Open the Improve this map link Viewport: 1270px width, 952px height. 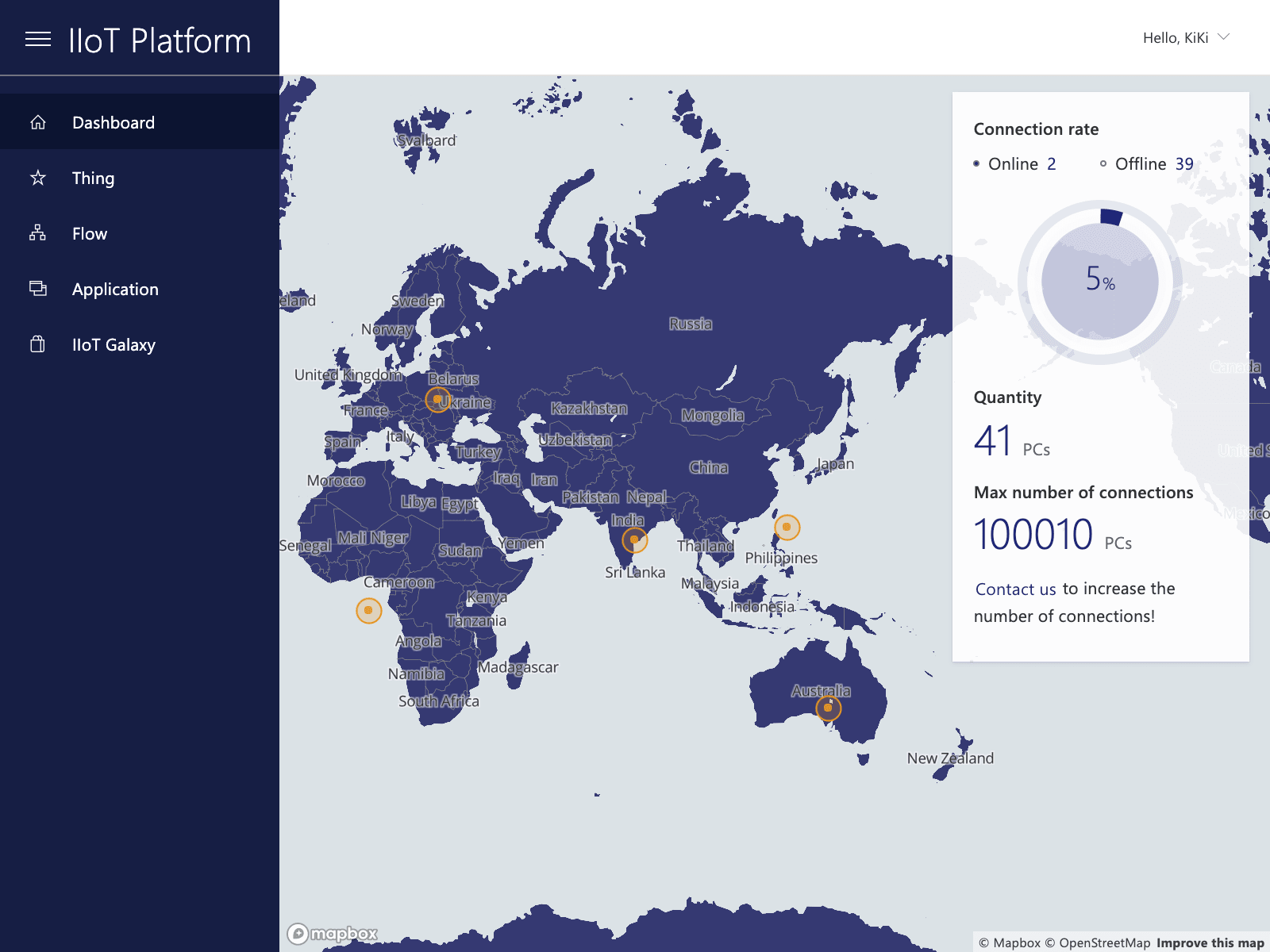click(x=1210, y=942)
